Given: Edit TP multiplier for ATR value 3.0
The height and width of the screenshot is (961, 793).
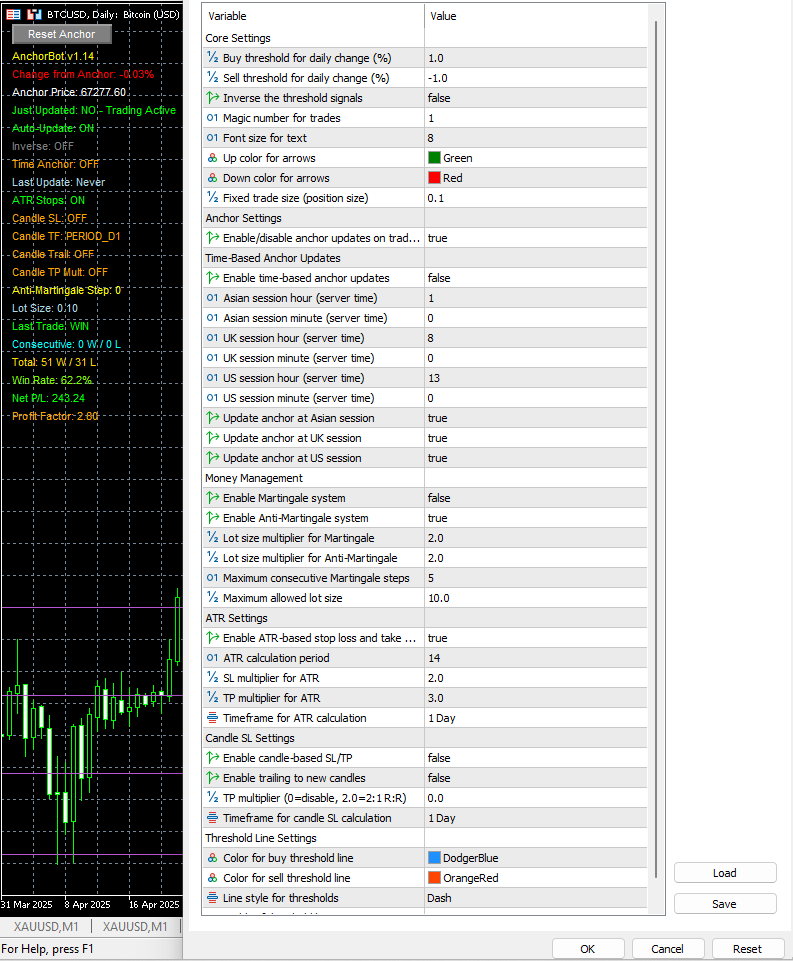Looking at the screenshot, I should (536, 698).
